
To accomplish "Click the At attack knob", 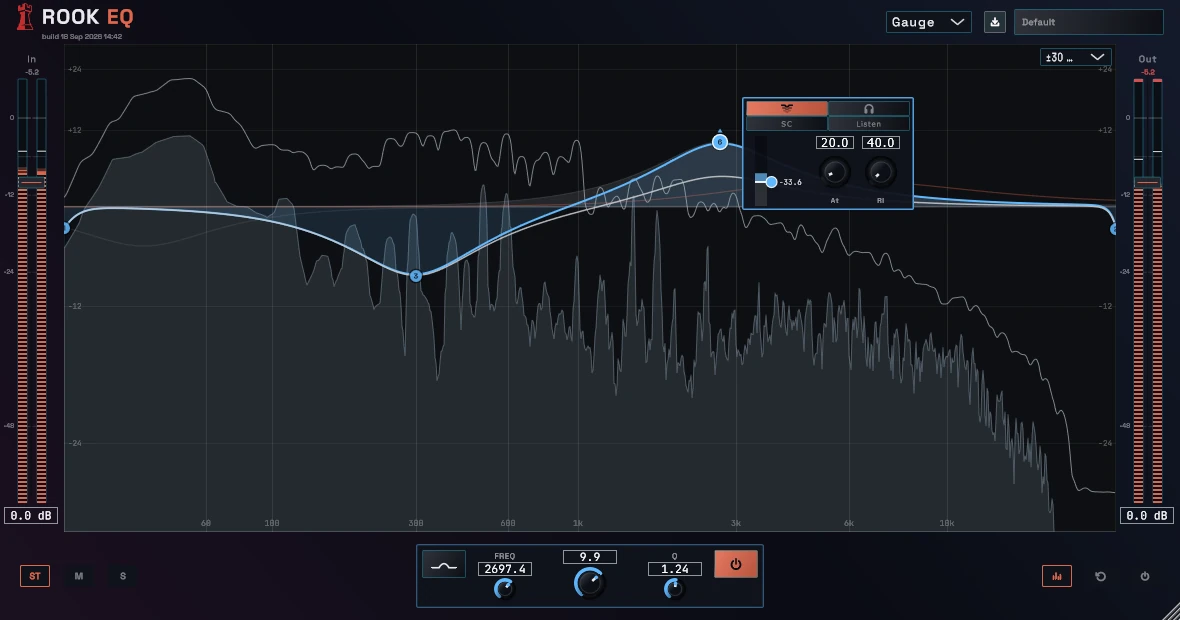I will [834, 172].
